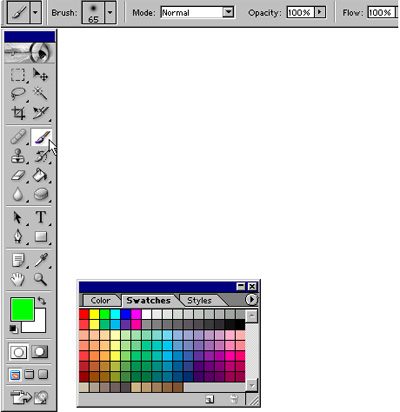The height and width of the screenshot is (412, 400).
Task: Select the Crop tool
Action: [18, 113]
